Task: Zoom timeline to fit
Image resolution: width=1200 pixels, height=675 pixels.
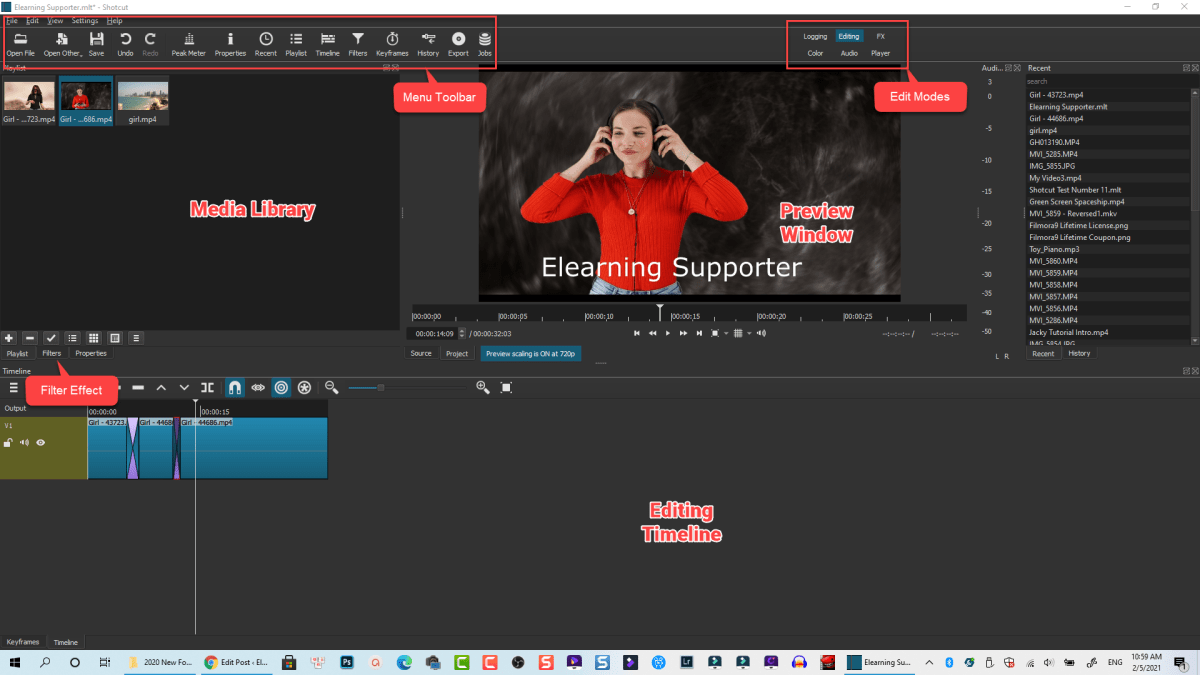Action: pyautogui.click(x=508, y=387)
